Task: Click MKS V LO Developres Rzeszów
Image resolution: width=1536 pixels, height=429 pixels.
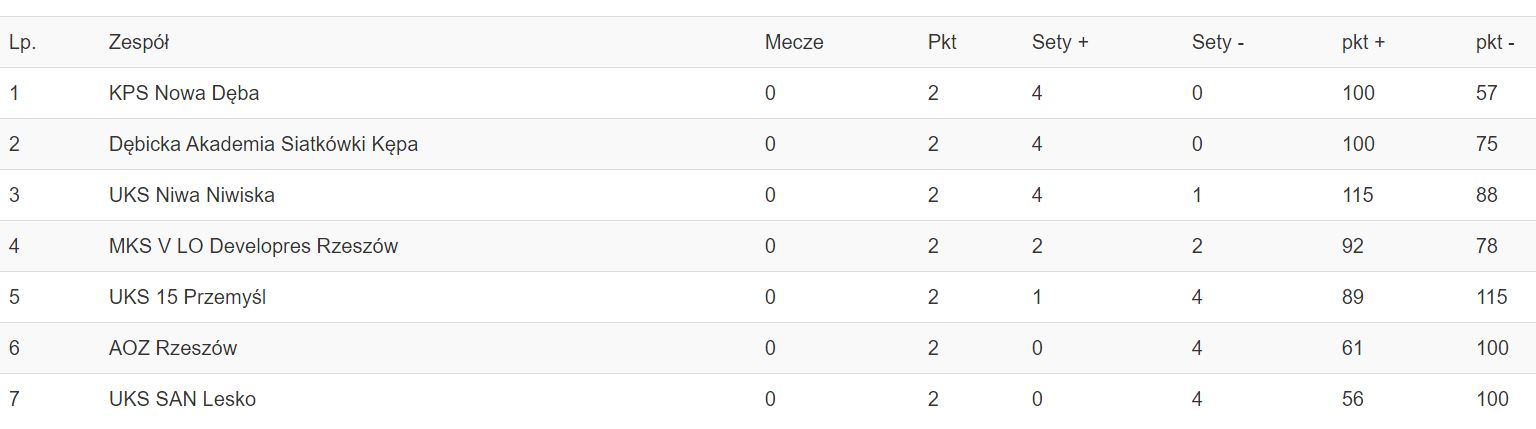Action: click(253, 246)
